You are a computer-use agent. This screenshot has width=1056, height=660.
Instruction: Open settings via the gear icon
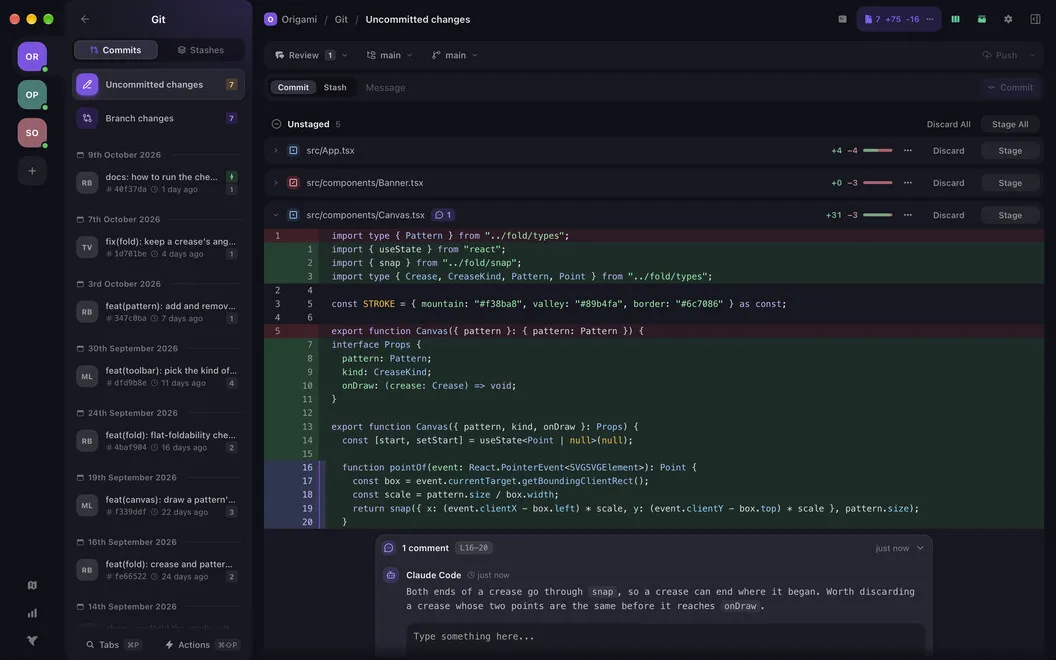click(x=1008, y=19)
